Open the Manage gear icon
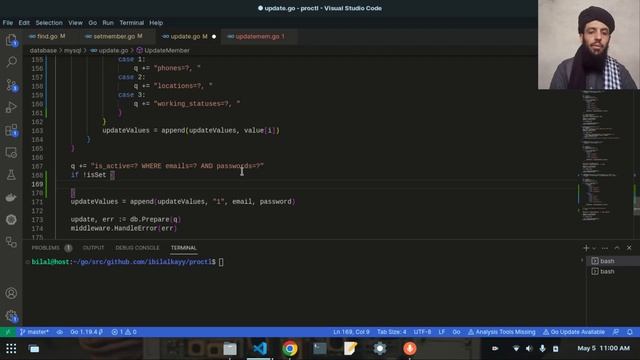 11,316
